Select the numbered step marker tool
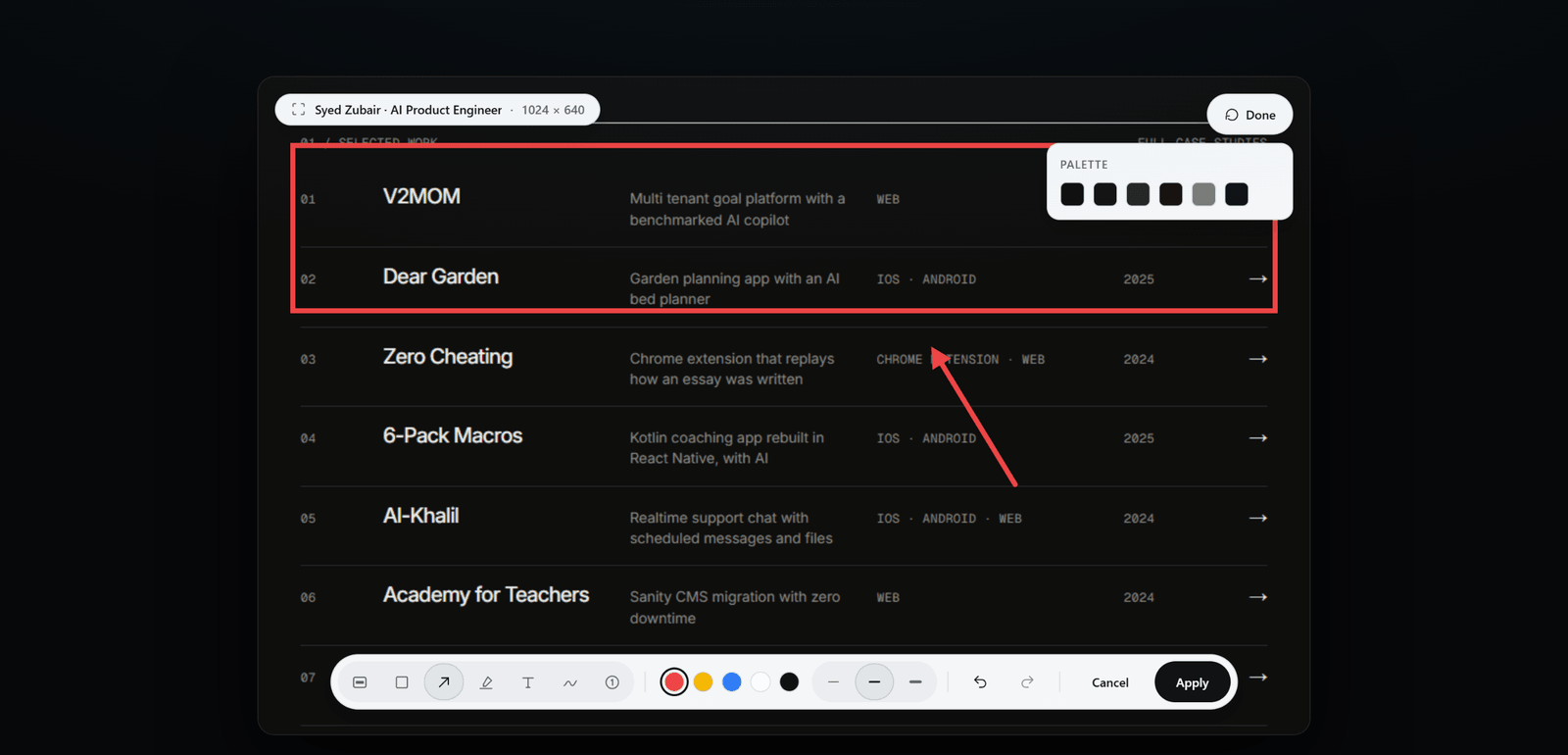1568x755 pixels. [x=612, y=682]
